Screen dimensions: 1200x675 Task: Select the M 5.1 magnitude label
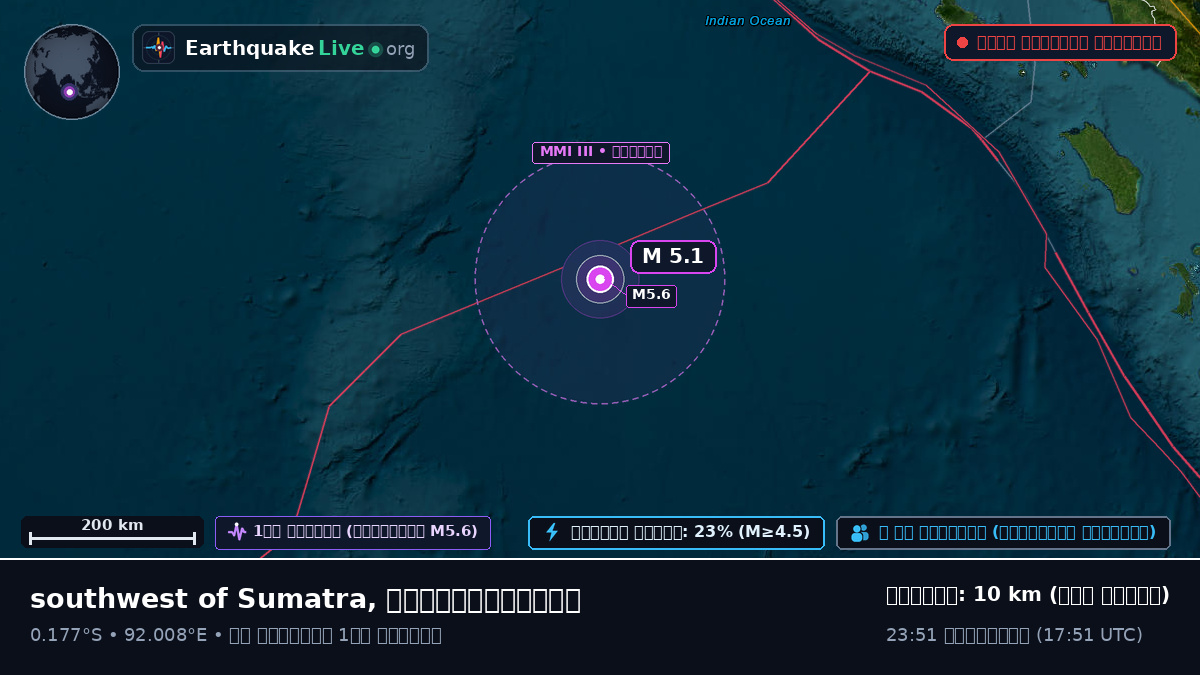[x=673, y=257]
